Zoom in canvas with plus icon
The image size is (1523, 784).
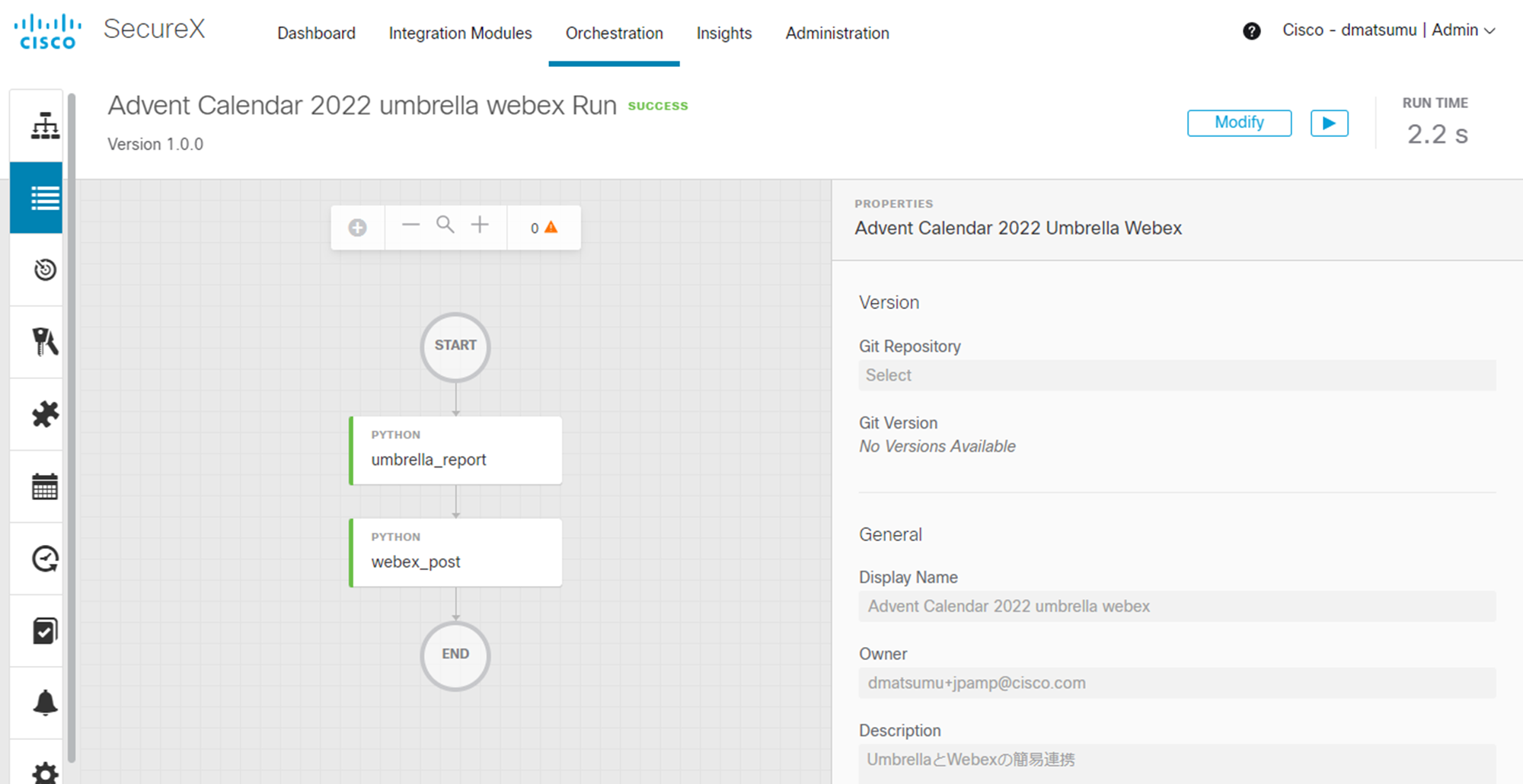(x=480, y=225)
